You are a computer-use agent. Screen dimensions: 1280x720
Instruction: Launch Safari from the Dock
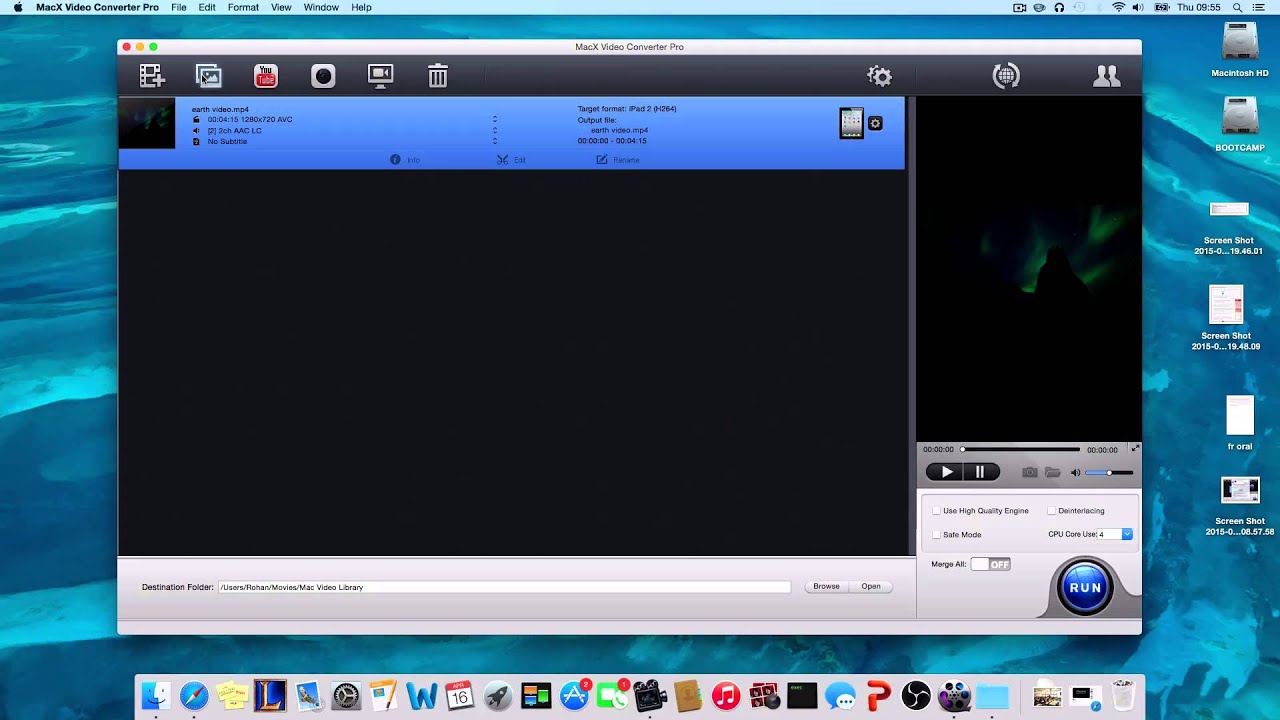click(194, 695)
